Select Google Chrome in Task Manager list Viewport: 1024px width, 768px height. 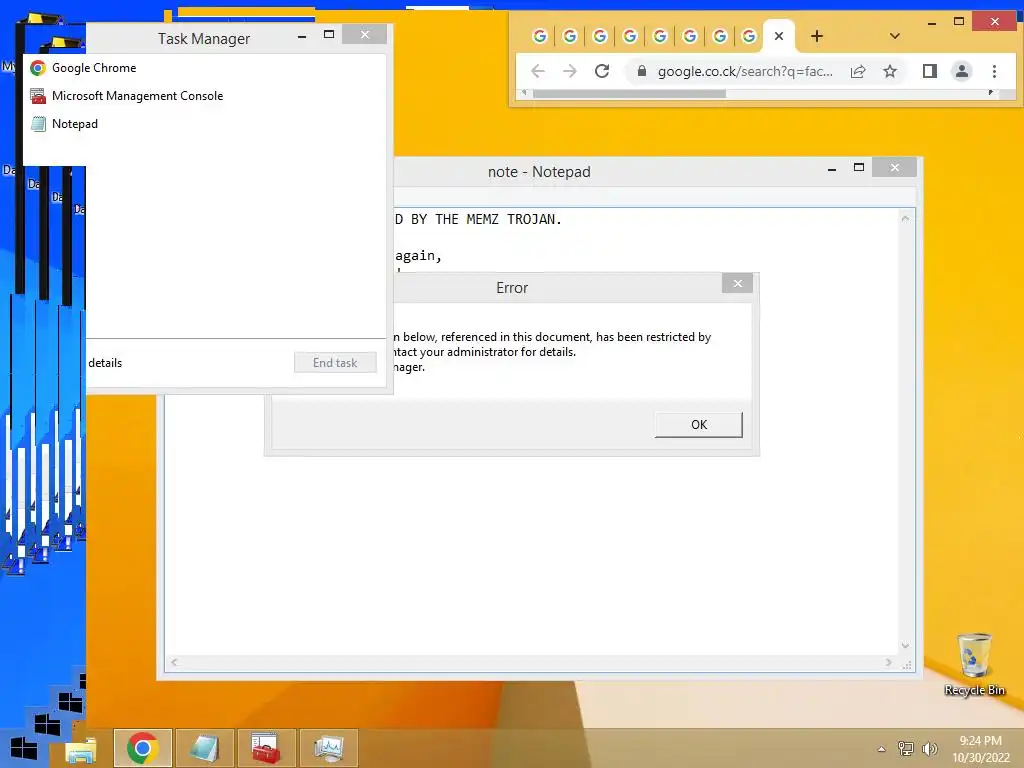204,68
